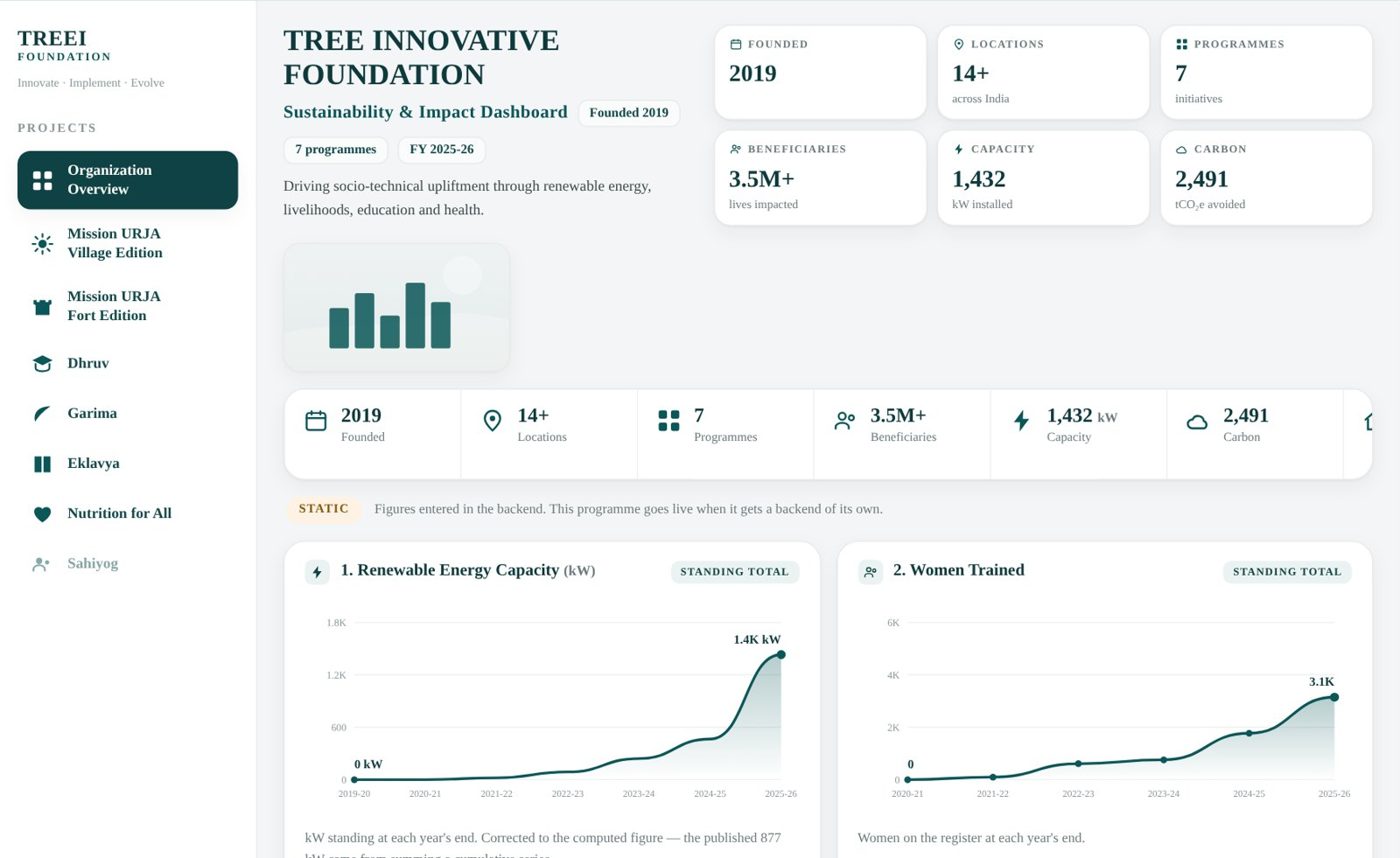Viewport: 1400px width, 858px height.
Task: Open the Garima project
Action: 127,413
